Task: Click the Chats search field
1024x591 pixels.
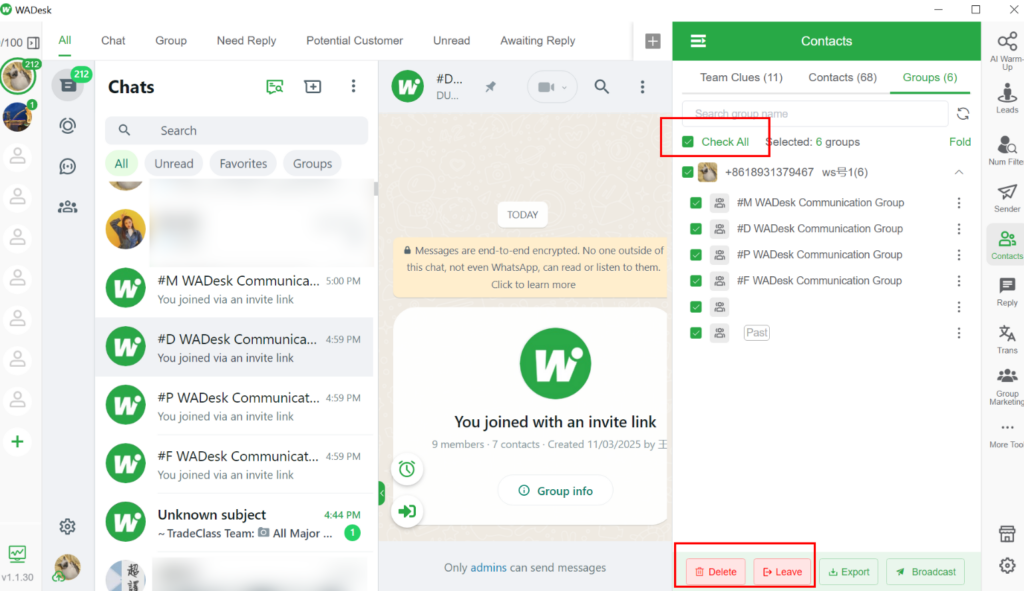Action: pos(236,131)
